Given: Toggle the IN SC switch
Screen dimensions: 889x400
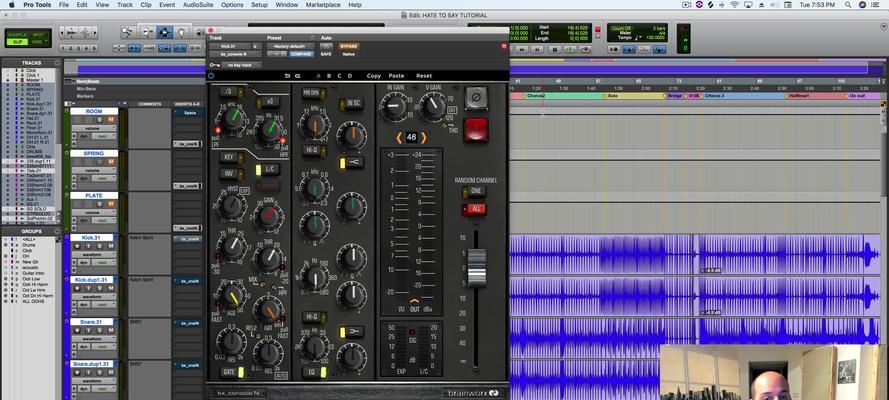Looking at the screenshot, I should (351, 104).
